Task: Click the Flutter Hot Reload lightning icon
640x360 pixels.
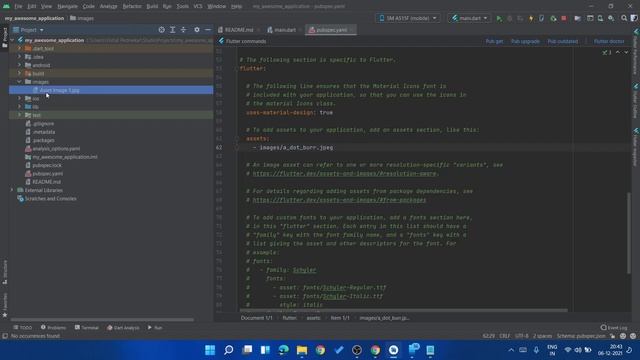Action: 531,18
